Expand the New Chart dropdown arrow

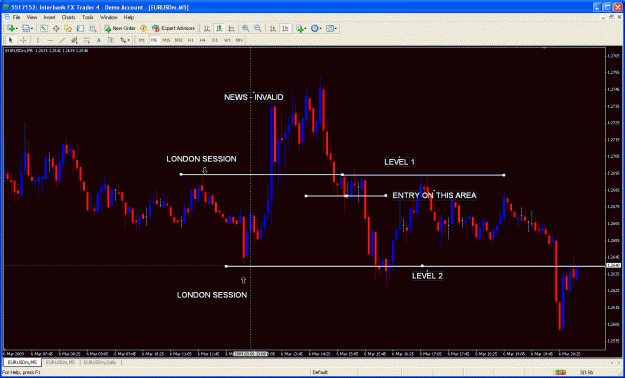17,29
